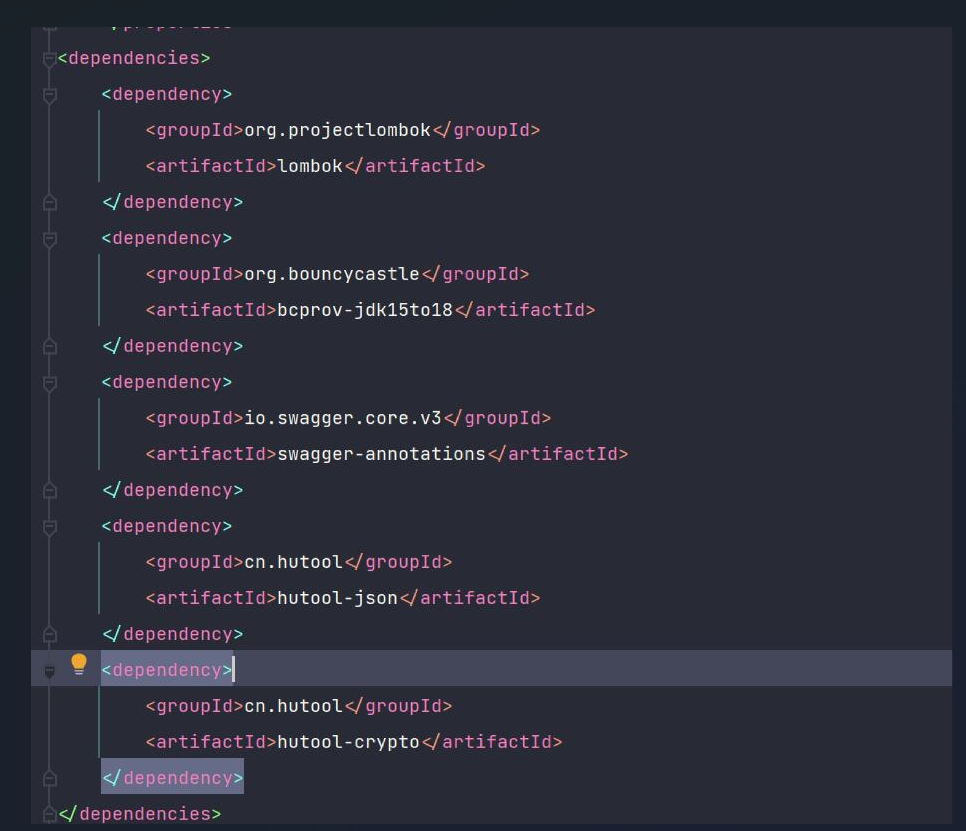This screenshot has height=831, width=966.
Task: Click <dependency> tag text above org.projectlombok line
Action: coord(167,94)
